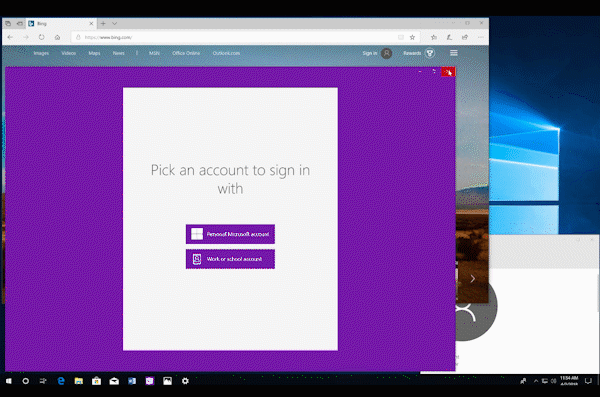Open Videos on Bing navigation
Image resolution: width=600 pixels, height=397 pixels.
pos(68,53)
